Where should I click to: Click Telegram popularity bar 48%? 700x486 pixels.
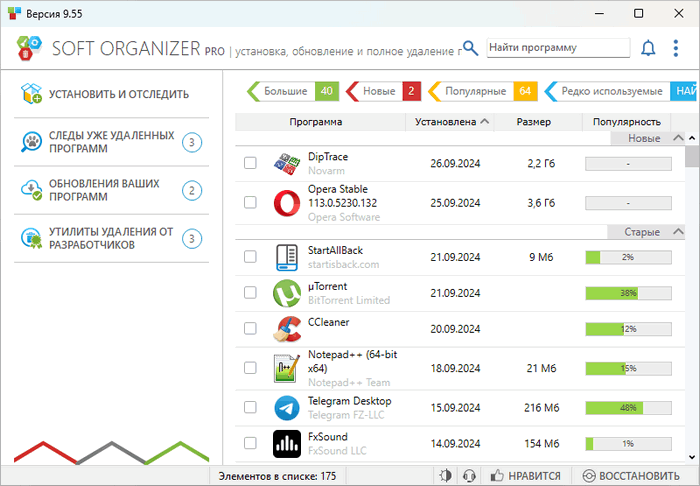[628, 408]
